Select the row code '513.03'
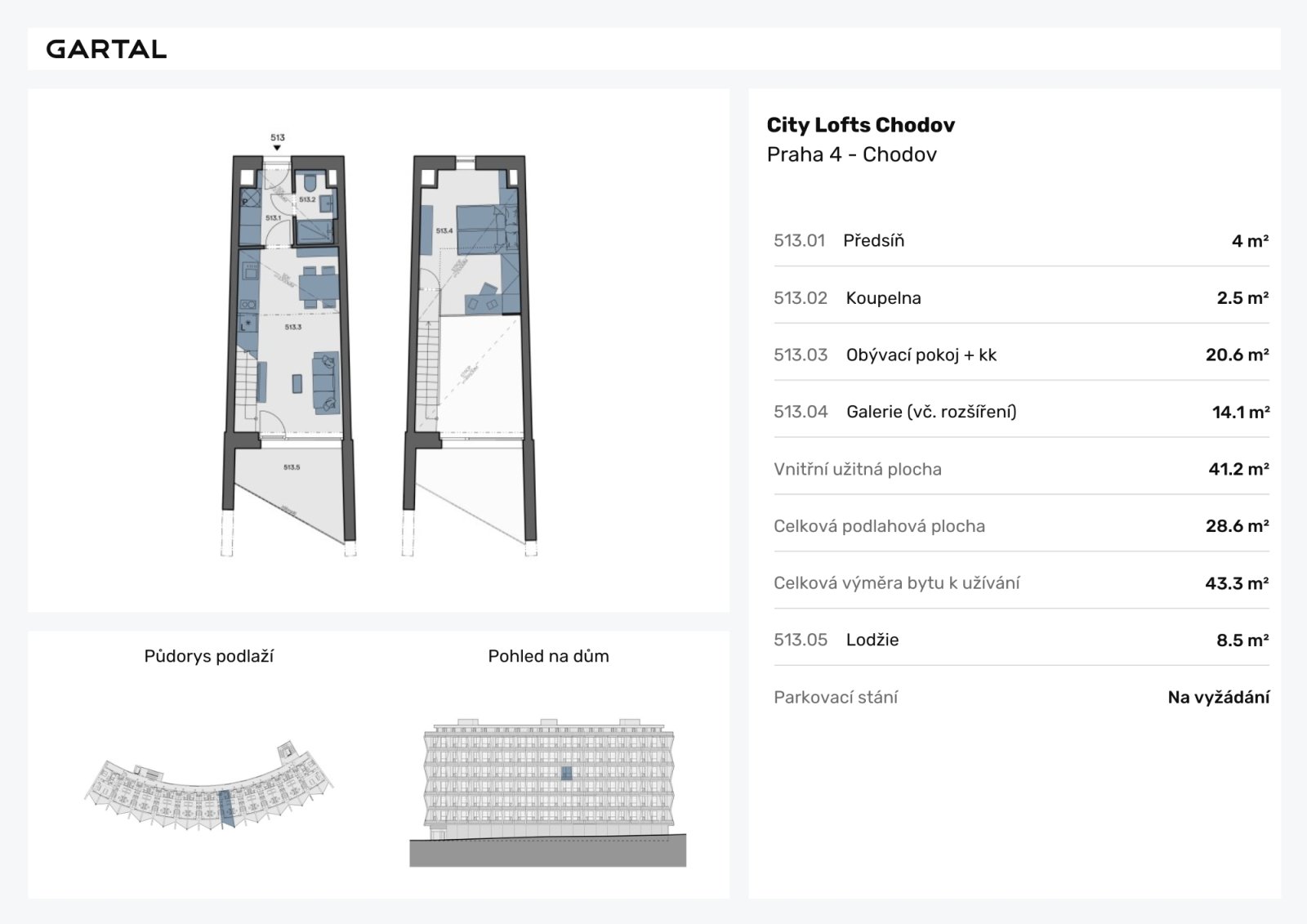Screen dimensions: 1307x924 tap(801, 355)
